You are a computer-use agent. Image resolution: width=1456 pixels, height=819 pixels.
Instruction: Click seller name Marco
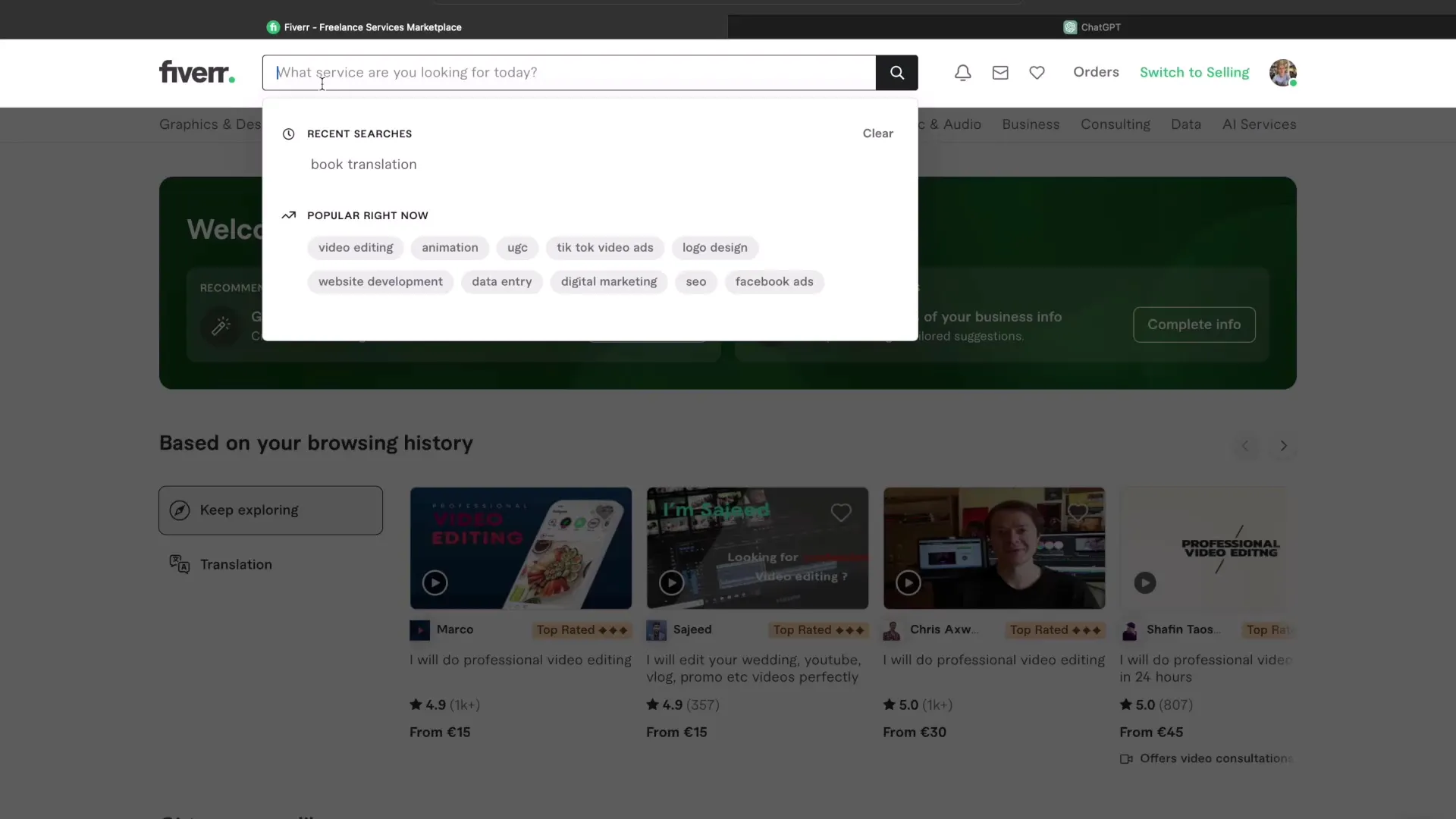click(x=455, y=630)
